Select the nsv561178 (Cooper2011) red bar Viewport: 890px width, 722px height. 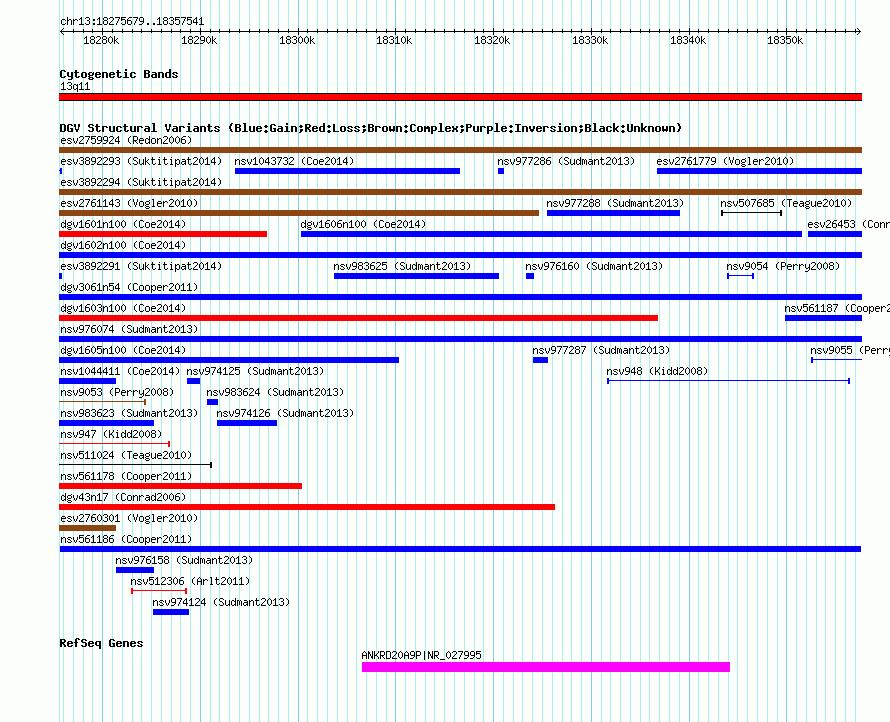point(180,486)
